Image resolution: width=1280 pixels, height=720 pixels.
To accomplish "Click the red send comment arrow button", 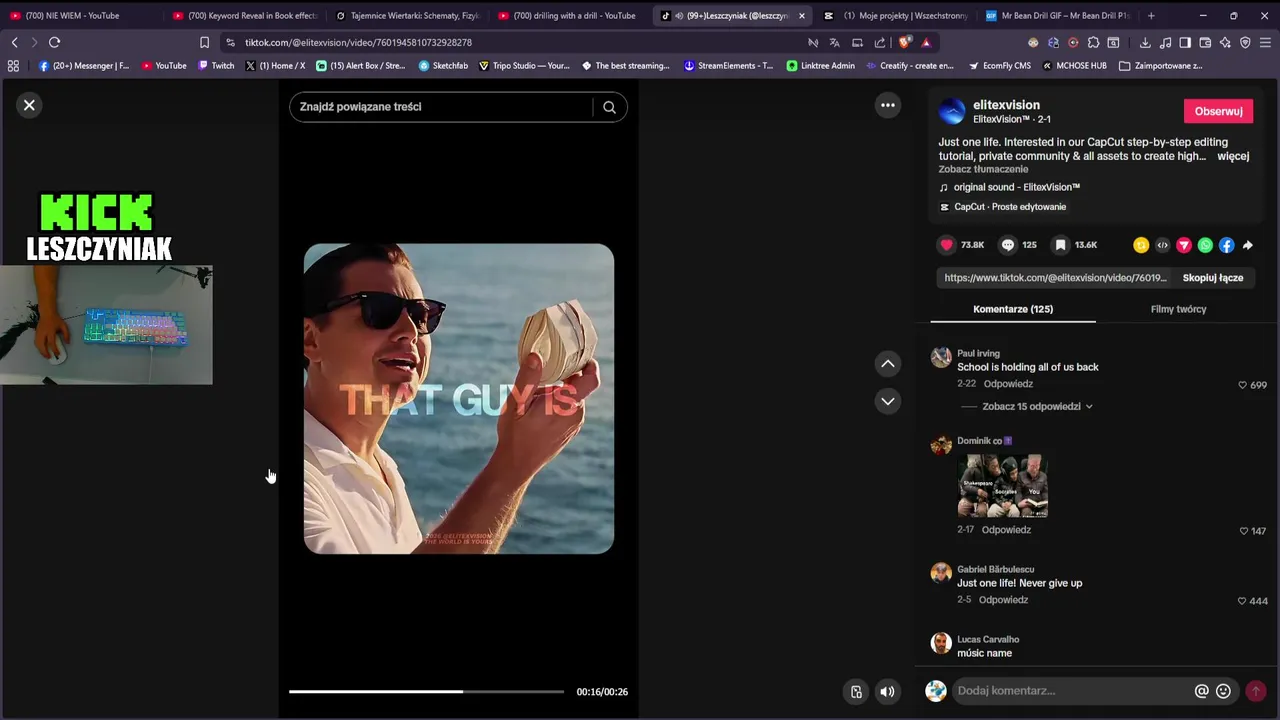I will point(1256,691).
